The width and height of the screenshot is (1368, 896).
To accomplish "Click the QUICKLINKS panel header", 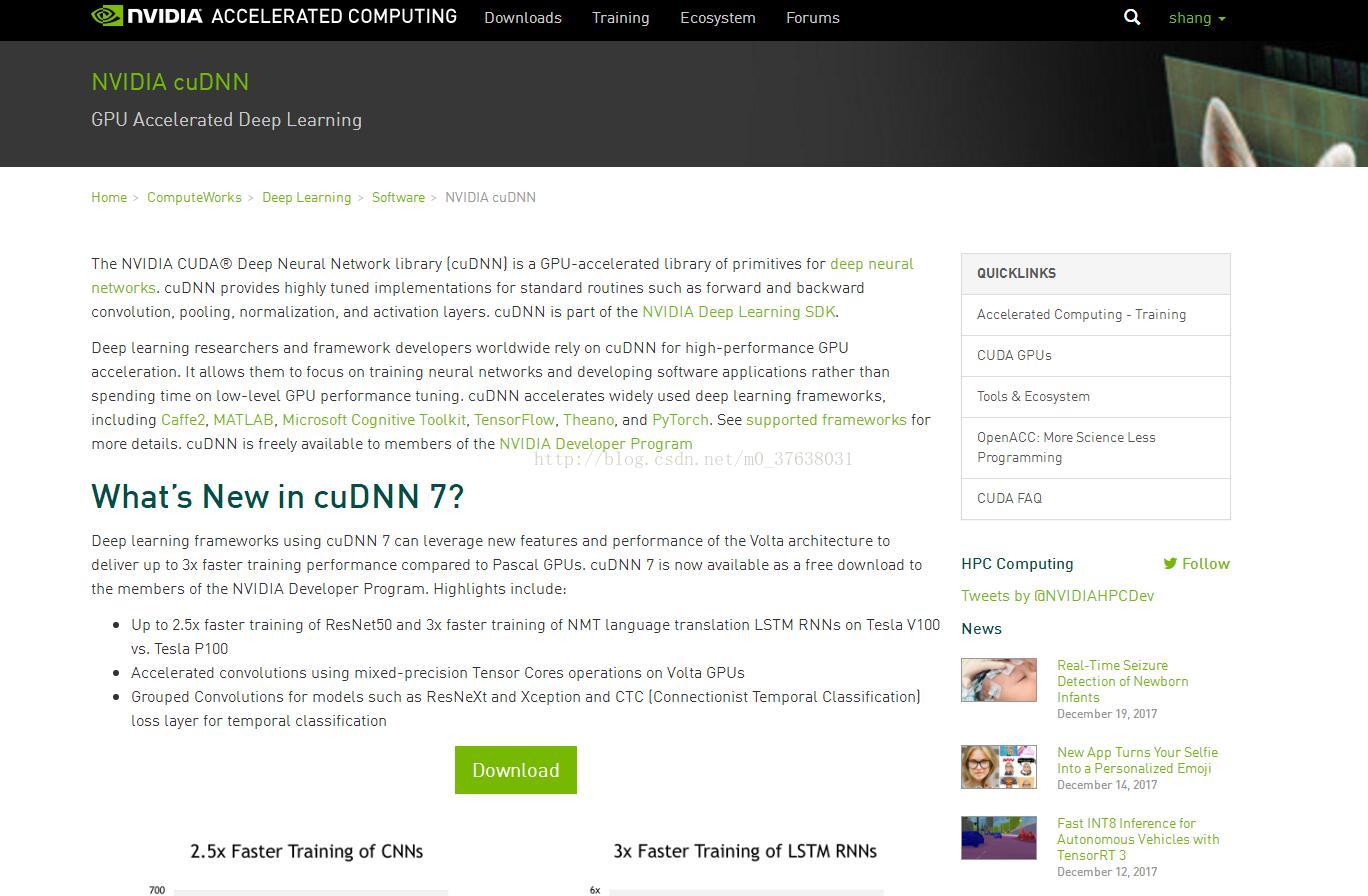I will (x=1096, y=274).
